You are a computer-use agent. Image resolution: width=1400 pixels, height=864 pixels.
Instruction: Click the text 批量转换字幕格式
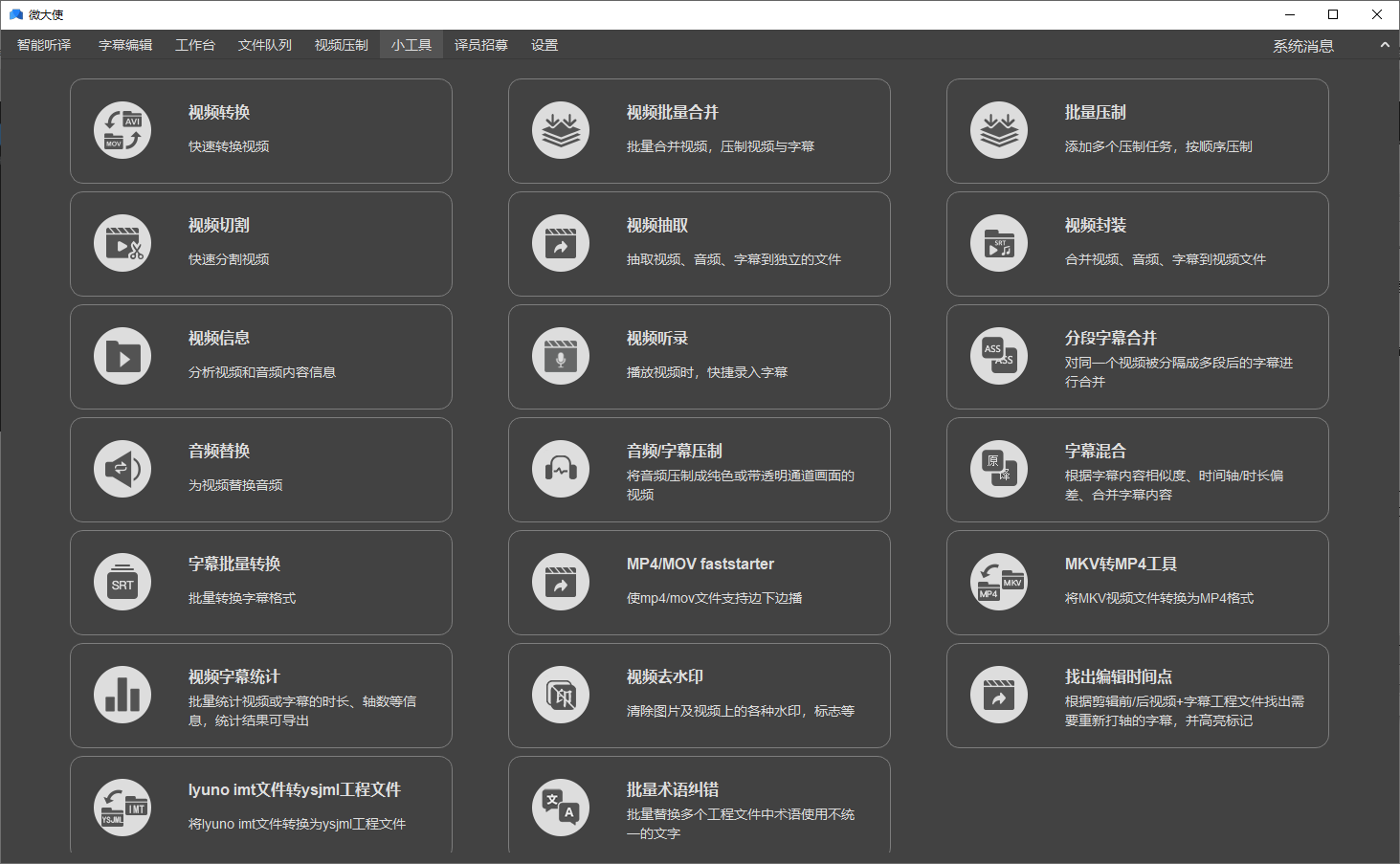click(x=242, y=598)
